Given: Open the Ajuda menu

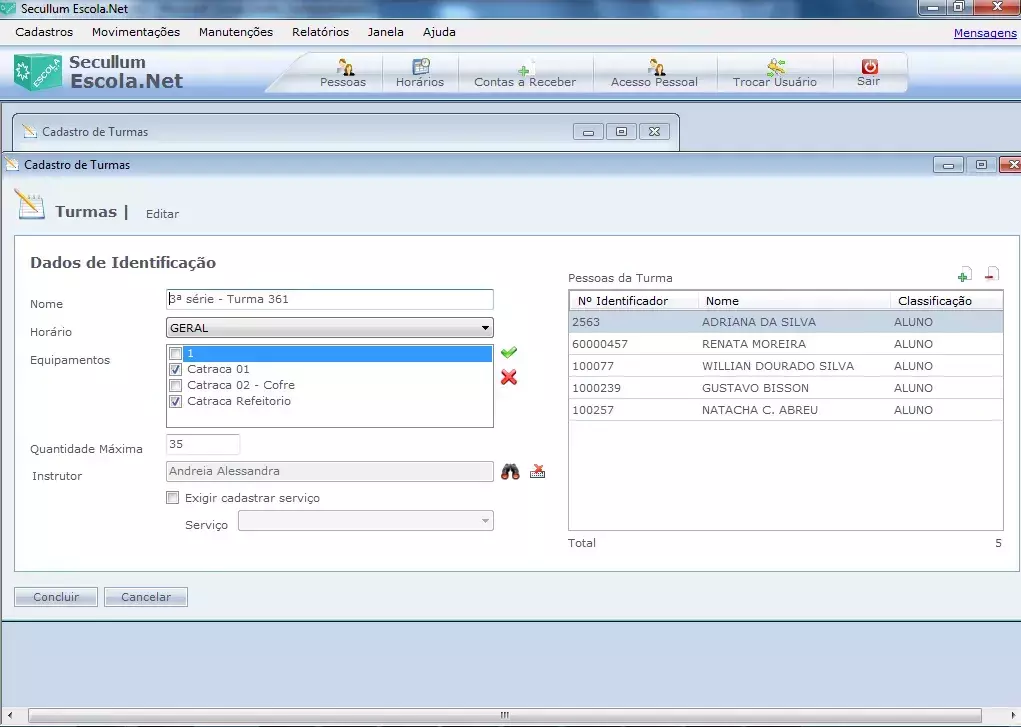Looking at the screenshot, I should [x=439, y=32].
